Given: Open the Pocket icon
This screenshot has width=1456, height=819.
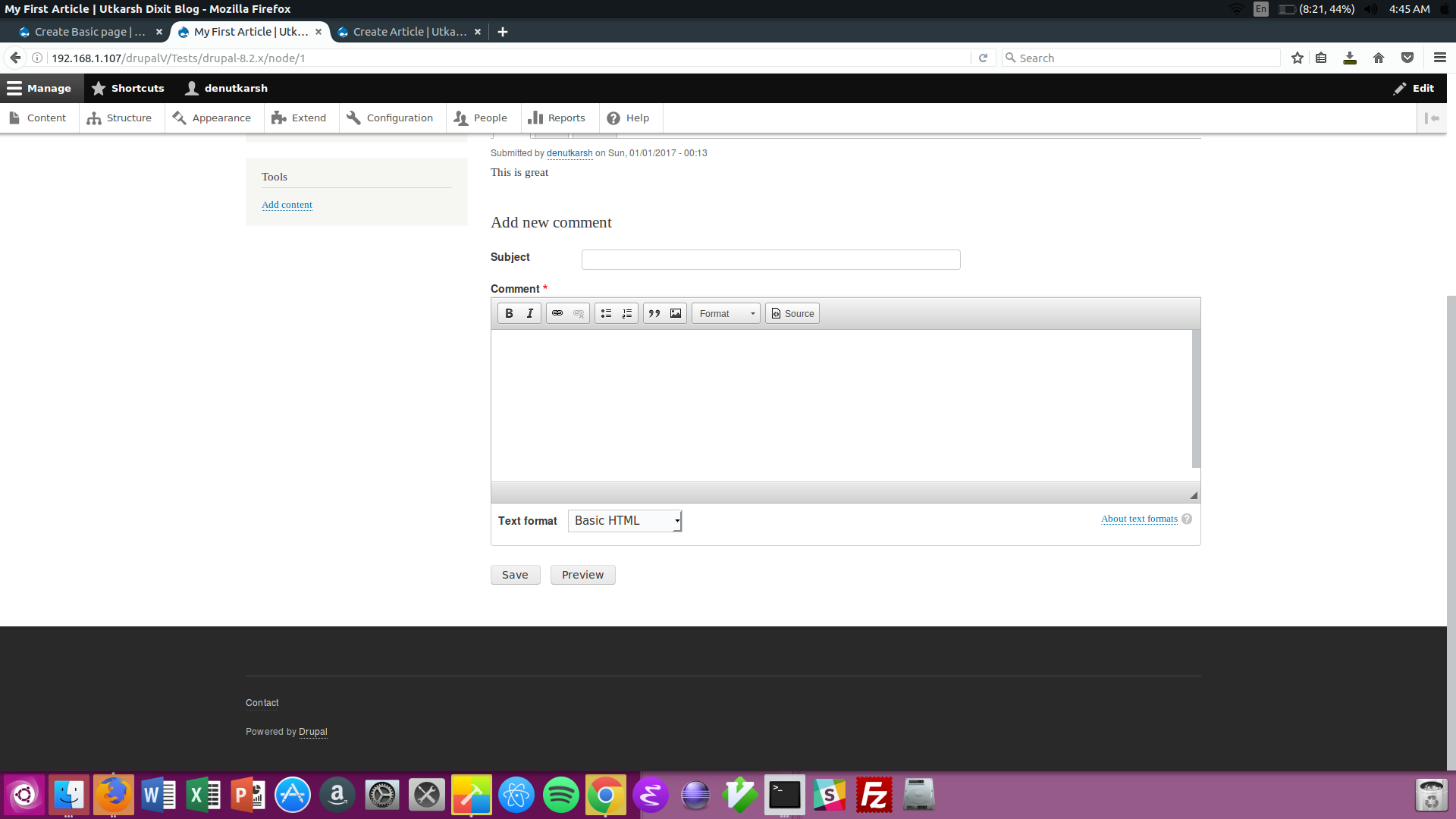Looking at the screenshot, I should (x=1407, y=58).
